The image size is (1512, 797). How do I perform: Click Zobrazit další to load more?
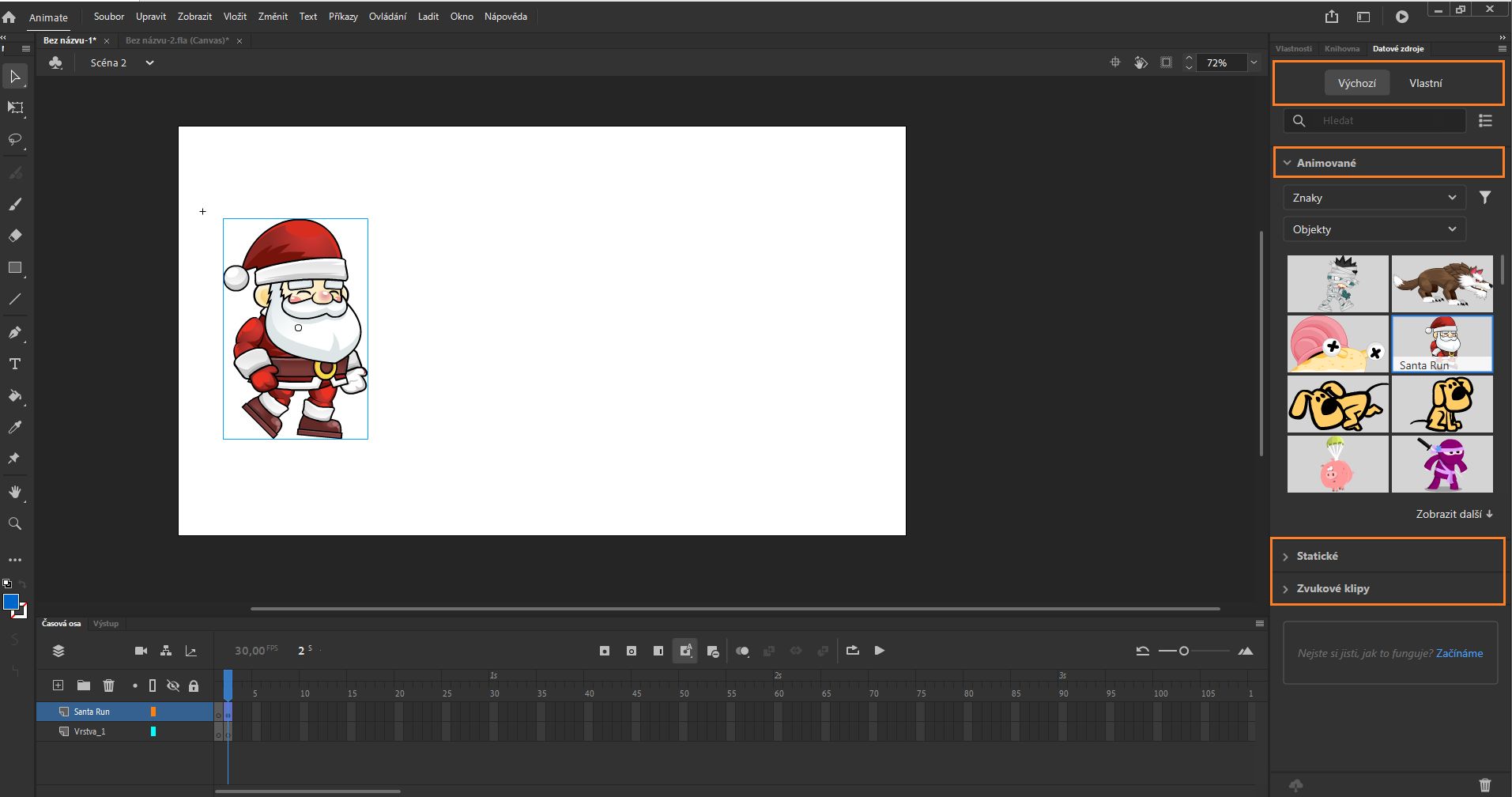(1454, 514)
